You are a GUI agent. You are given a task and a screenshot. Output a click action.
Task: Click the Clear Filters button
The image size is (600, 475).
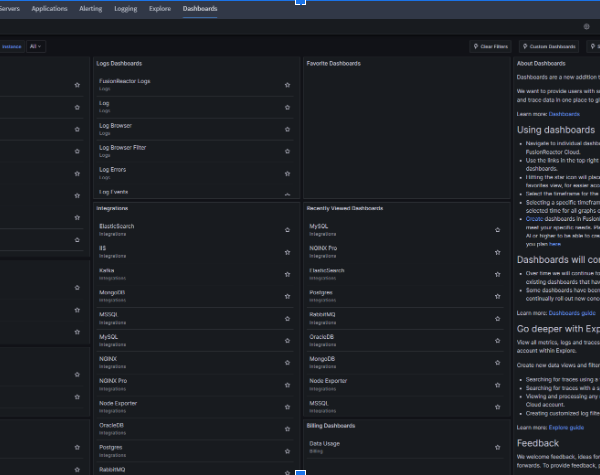pyautogui.click(x=491, y=46)
